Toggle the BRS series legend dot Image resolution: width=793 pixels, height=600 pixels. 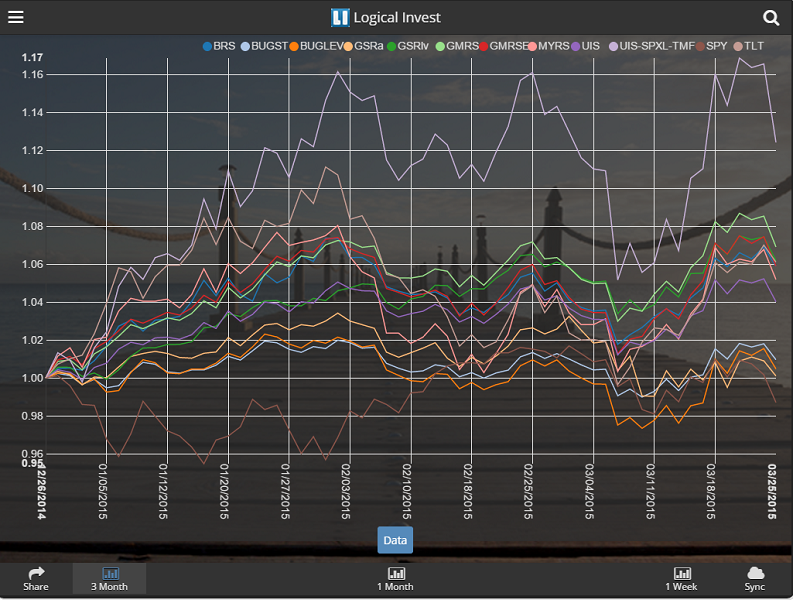(207, 47)
